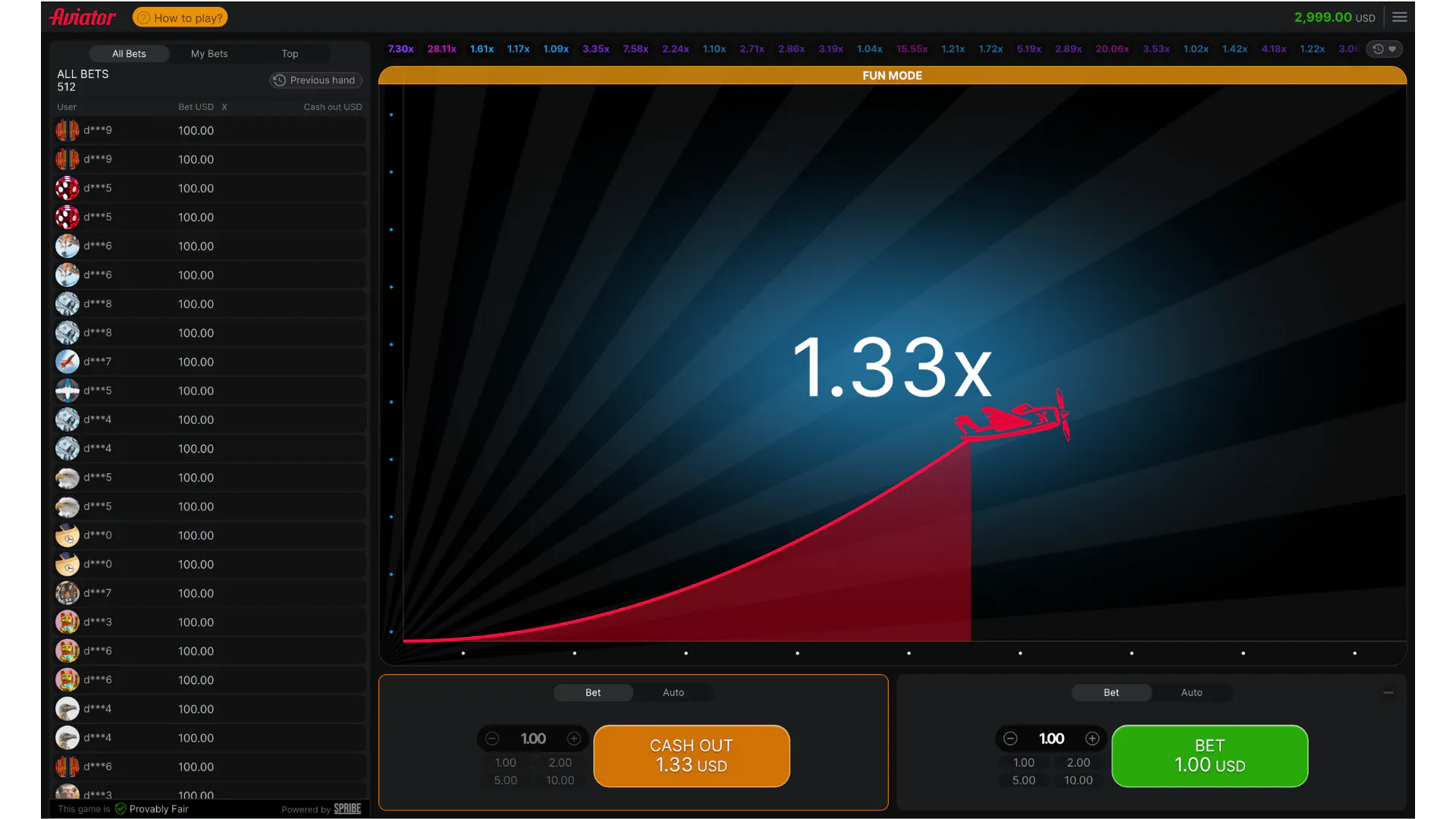Click the clock icon on Previous hand button
The image size is (1456, 819).
[x=279, y=80]
